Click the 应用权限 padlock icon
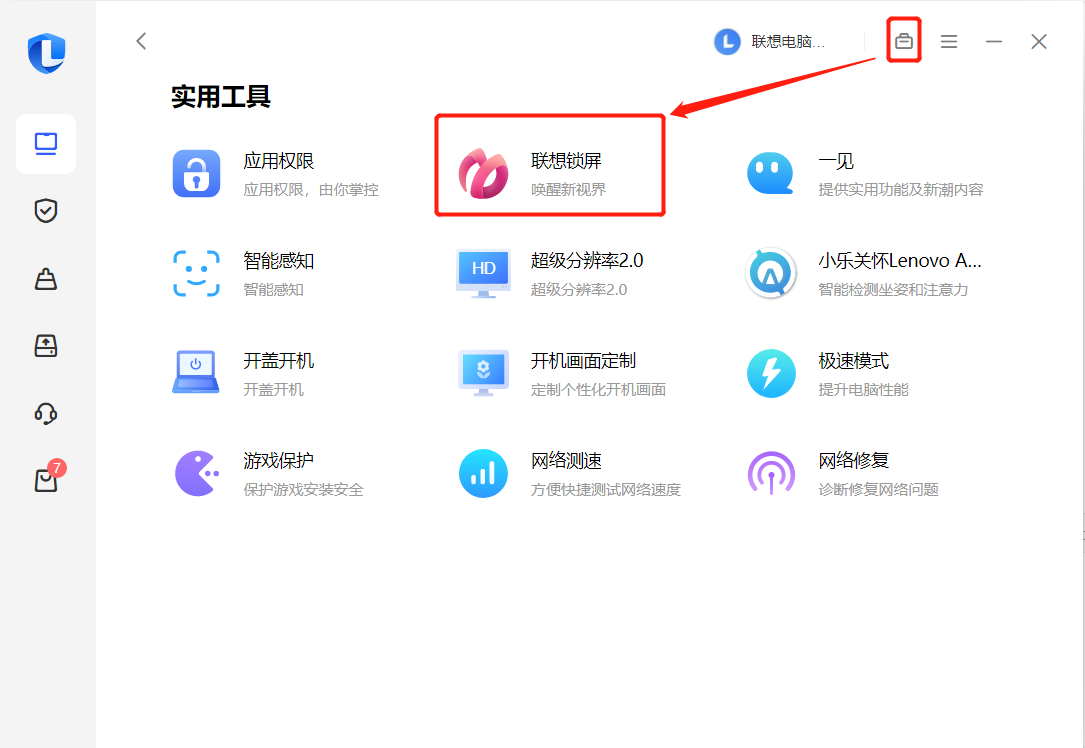 coord(197,174)
